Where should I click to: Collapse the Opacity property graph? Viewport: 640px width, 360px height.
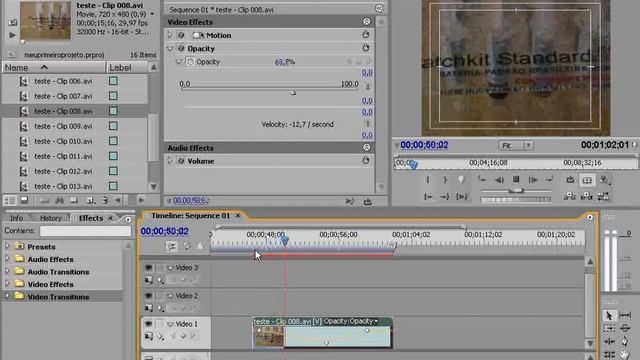[179, 62]
